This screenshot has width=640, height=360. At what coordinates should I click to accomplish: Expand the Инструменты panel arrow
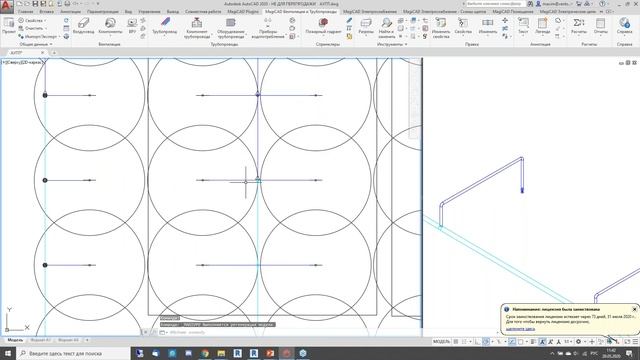406,44
